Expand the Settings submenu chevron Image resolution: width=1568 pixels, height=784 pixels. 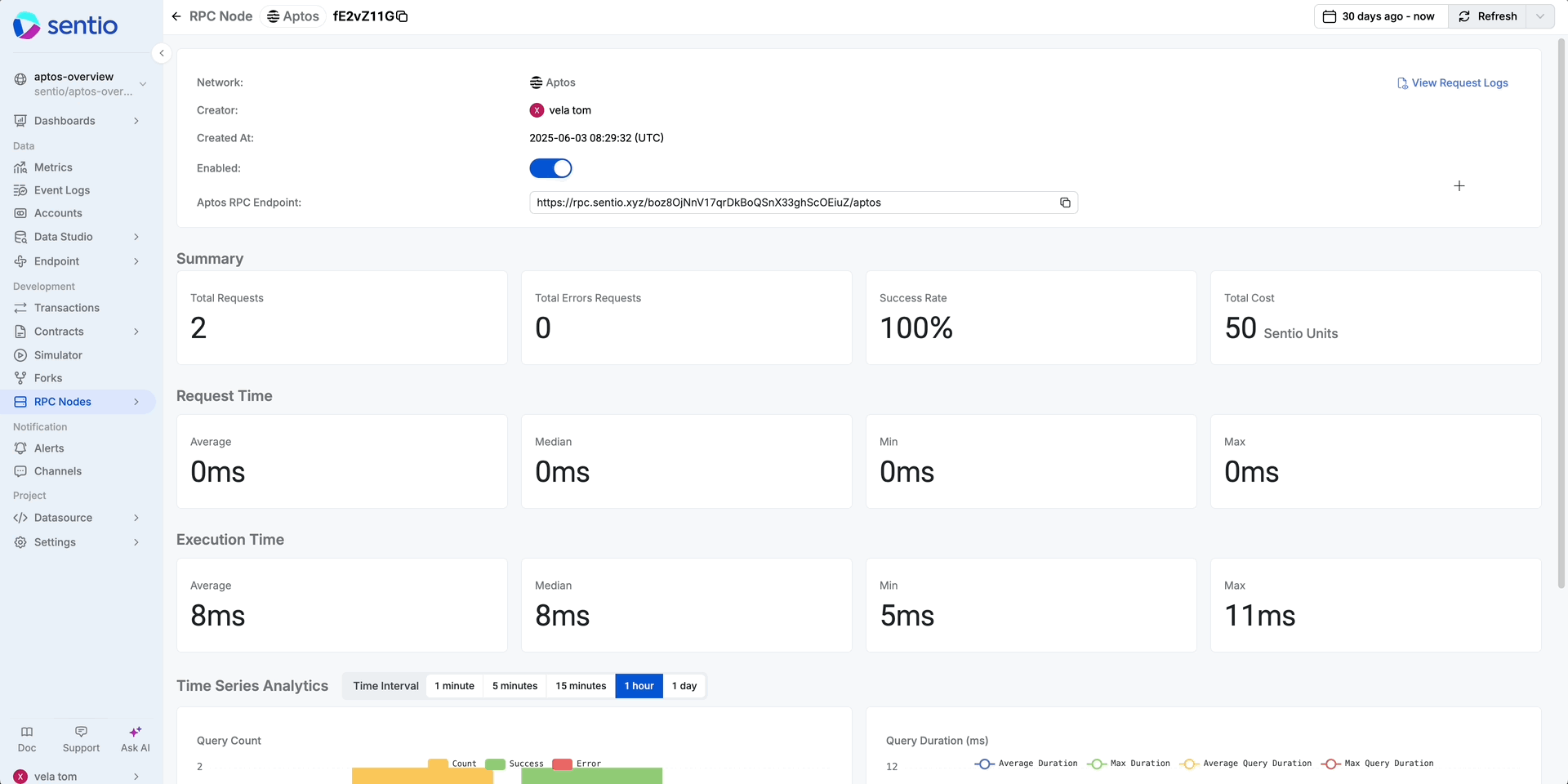tap(136, 542)
